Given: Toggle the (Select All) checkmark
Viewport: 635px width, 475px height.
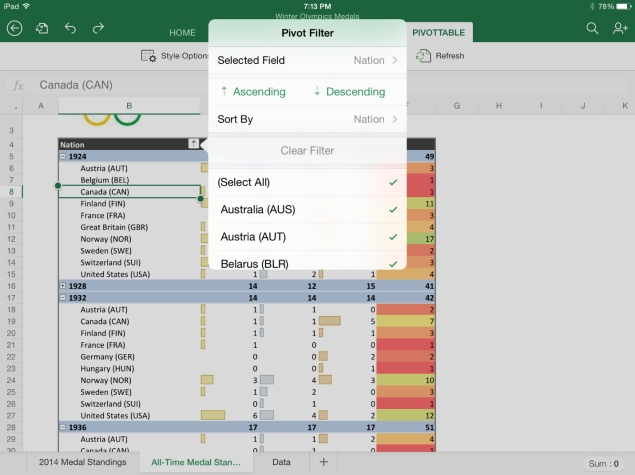Looking at the screenshot, I should [307, 182].
